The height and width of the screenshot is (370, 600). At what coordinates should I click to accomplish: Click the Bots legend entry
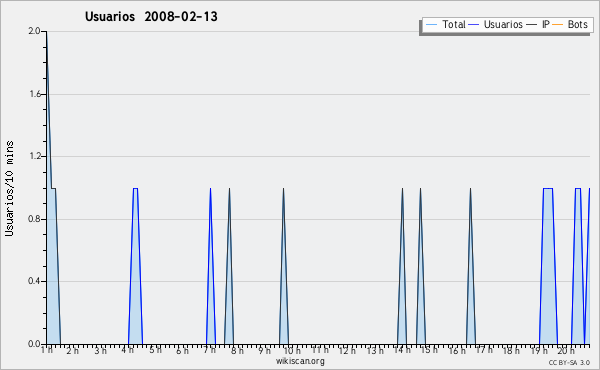(570, 24)
